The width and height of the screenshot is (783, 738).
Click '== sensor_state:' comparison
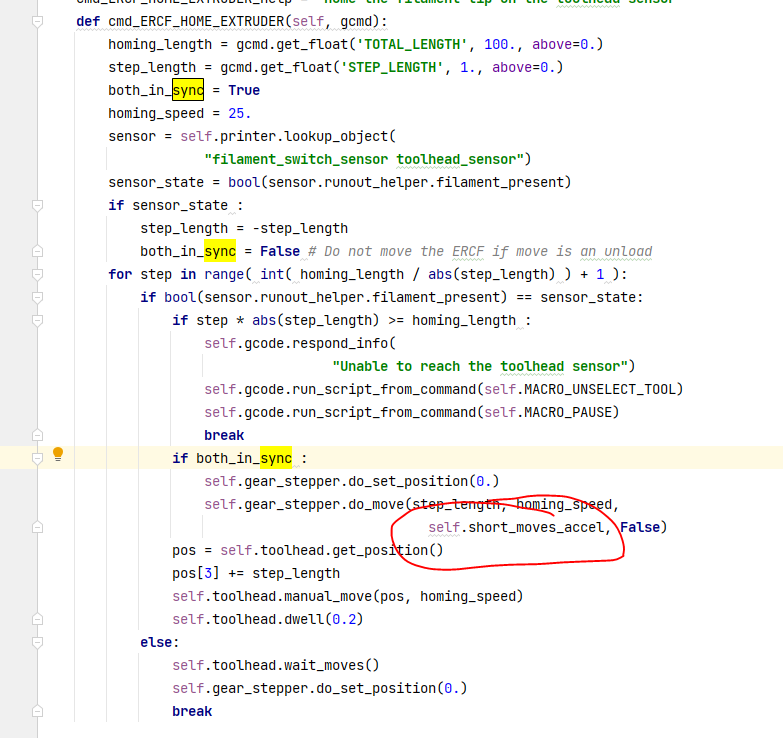click(x=579, y=297)
